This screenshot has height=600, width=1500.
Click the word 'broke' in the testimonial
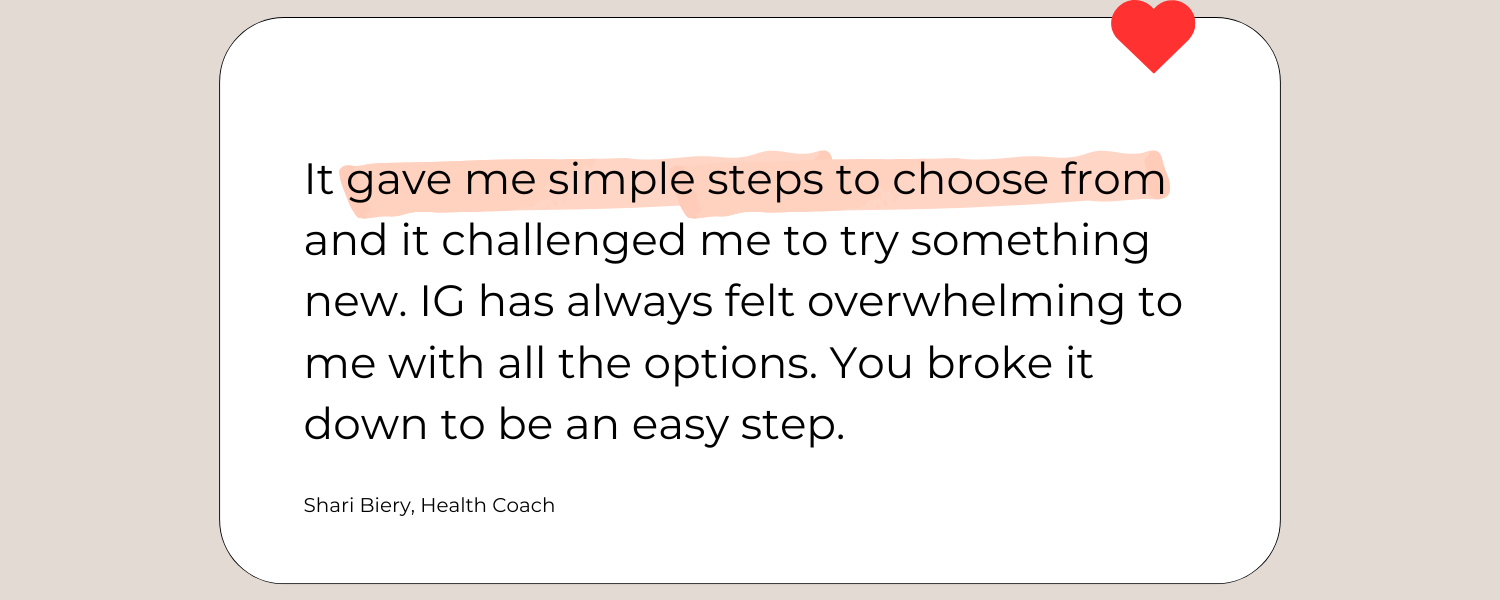(991, 363)
